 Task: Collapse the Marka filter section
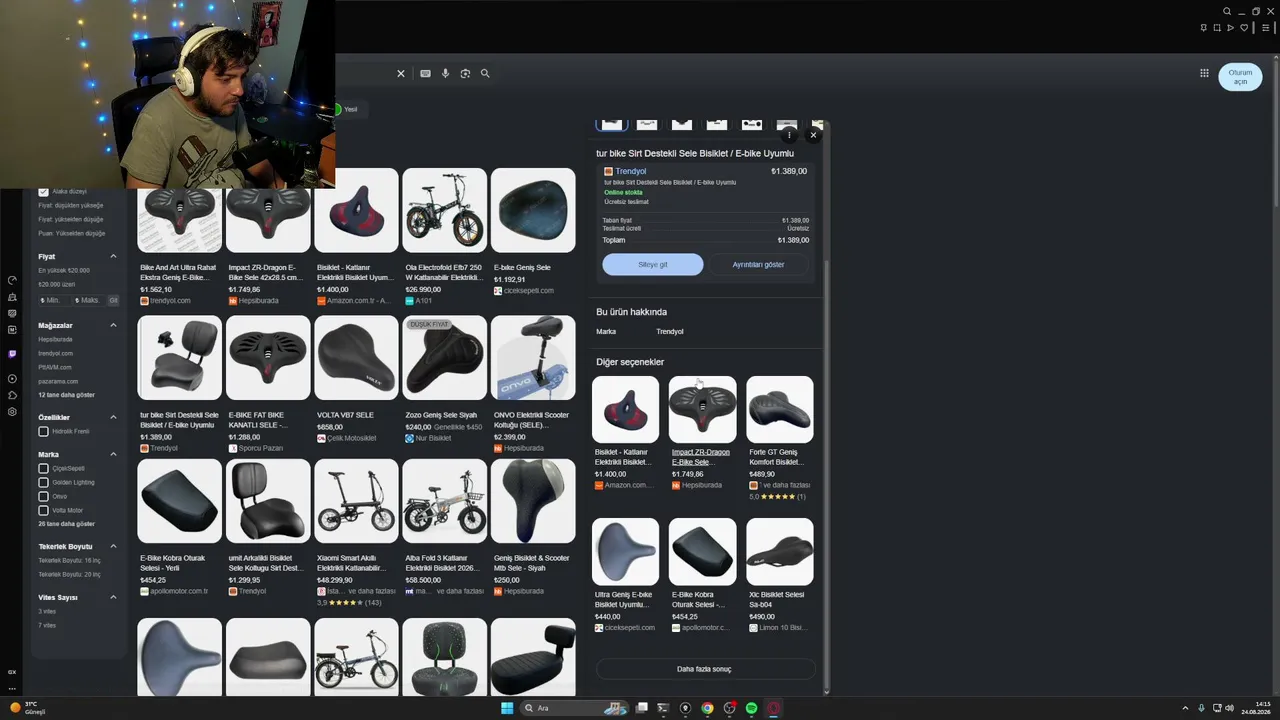(x=113, y=454)
